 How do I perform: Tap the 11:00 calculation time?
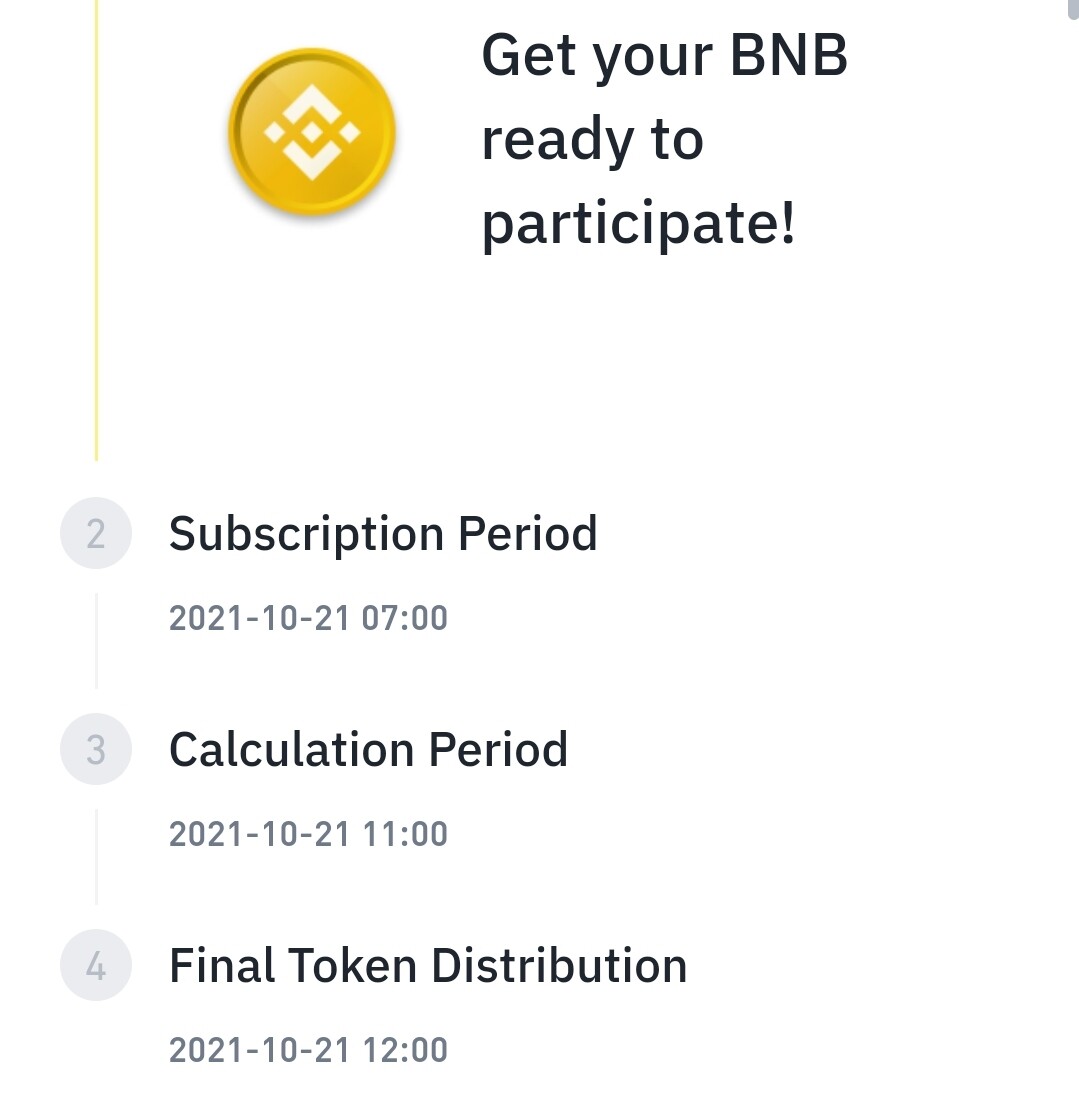(404, 834)
